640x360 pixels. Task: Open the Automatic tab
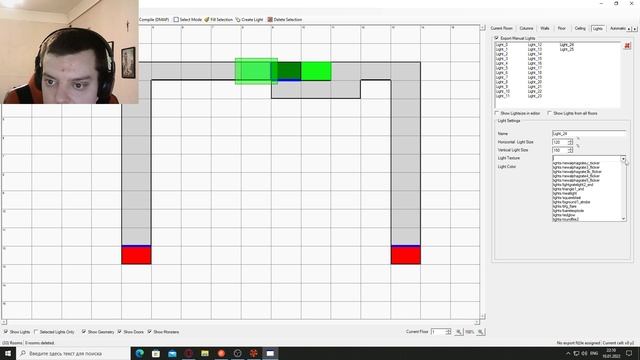pyautogui.click(x=617, y=29)
